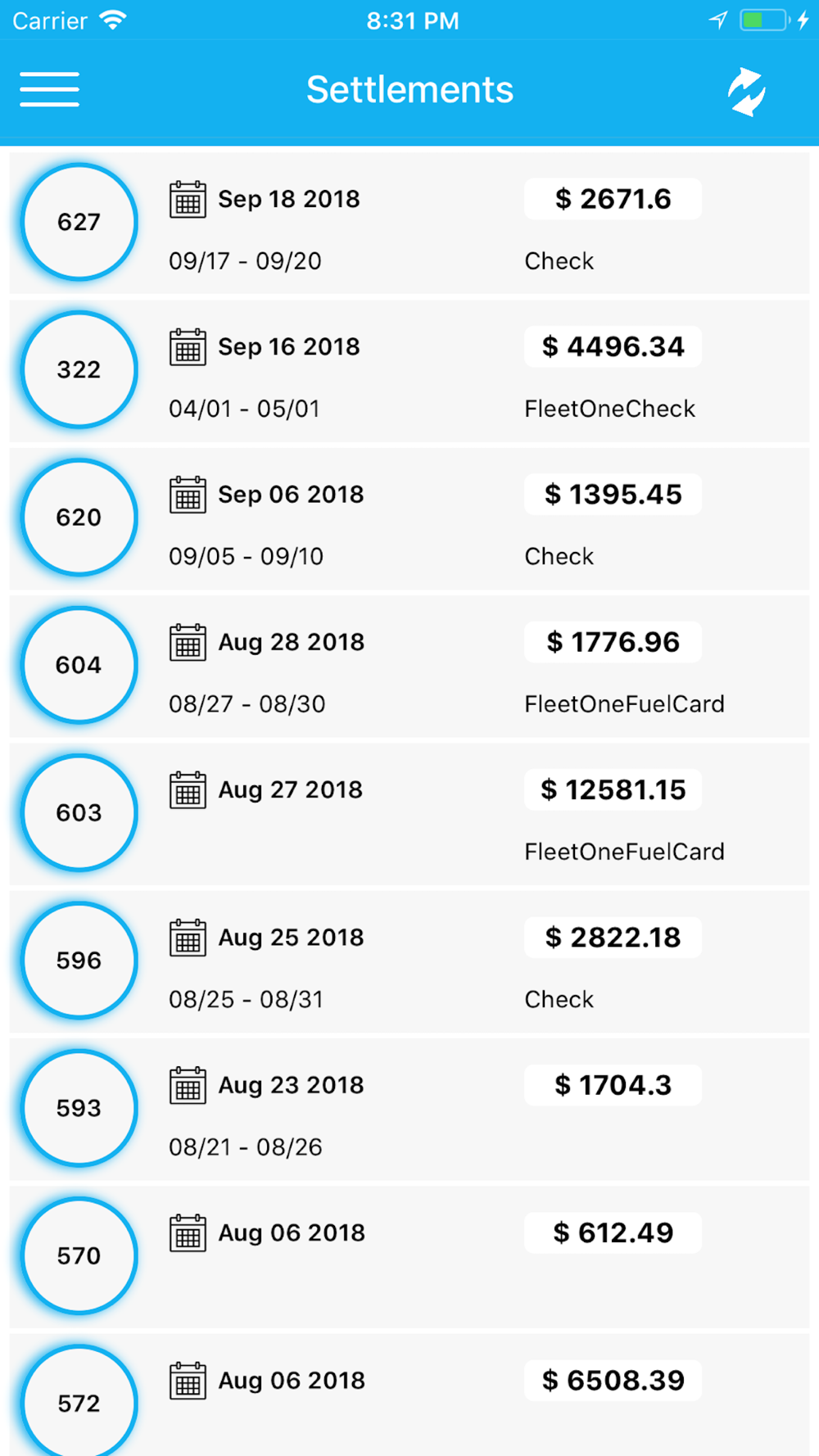Tap the location arrow in status bar
The width and height of the screenshot is (819, 1456).
pyautogui.click(x=718, y=20)
